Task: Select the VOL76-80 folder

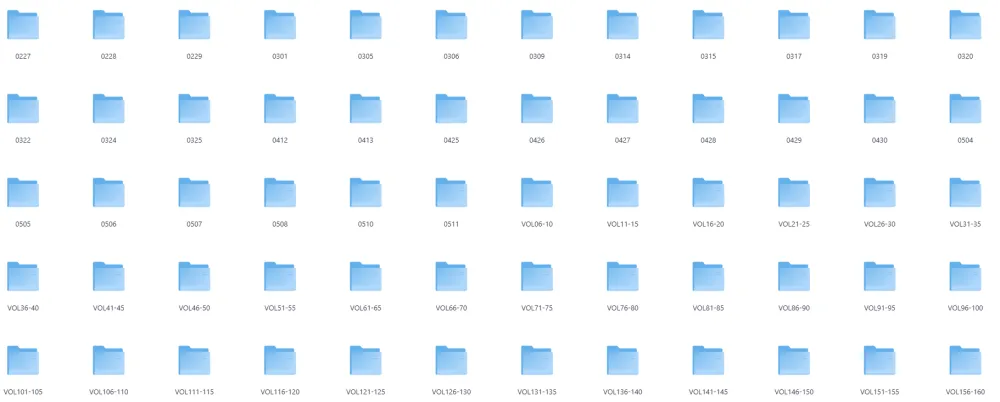Action: pos(623,277)
